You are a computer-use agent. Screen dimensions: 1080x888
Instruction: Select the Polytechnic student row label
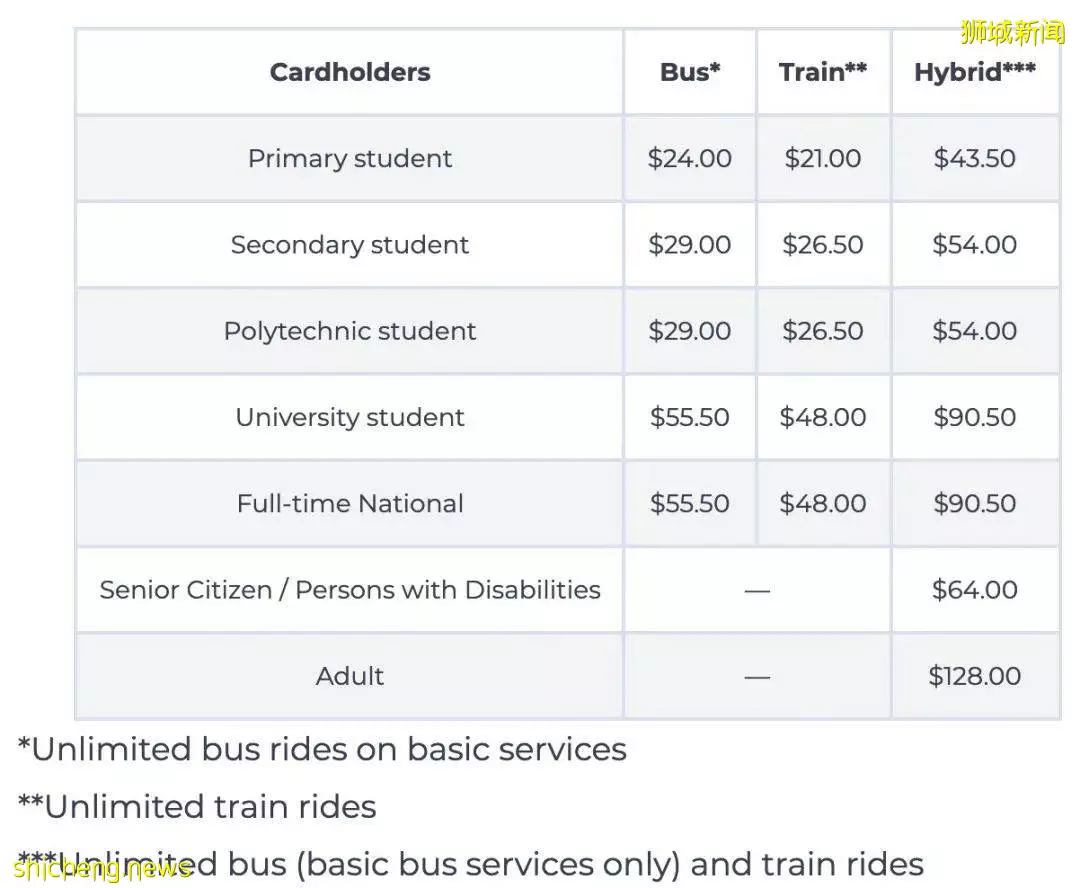tap(350, 331)
